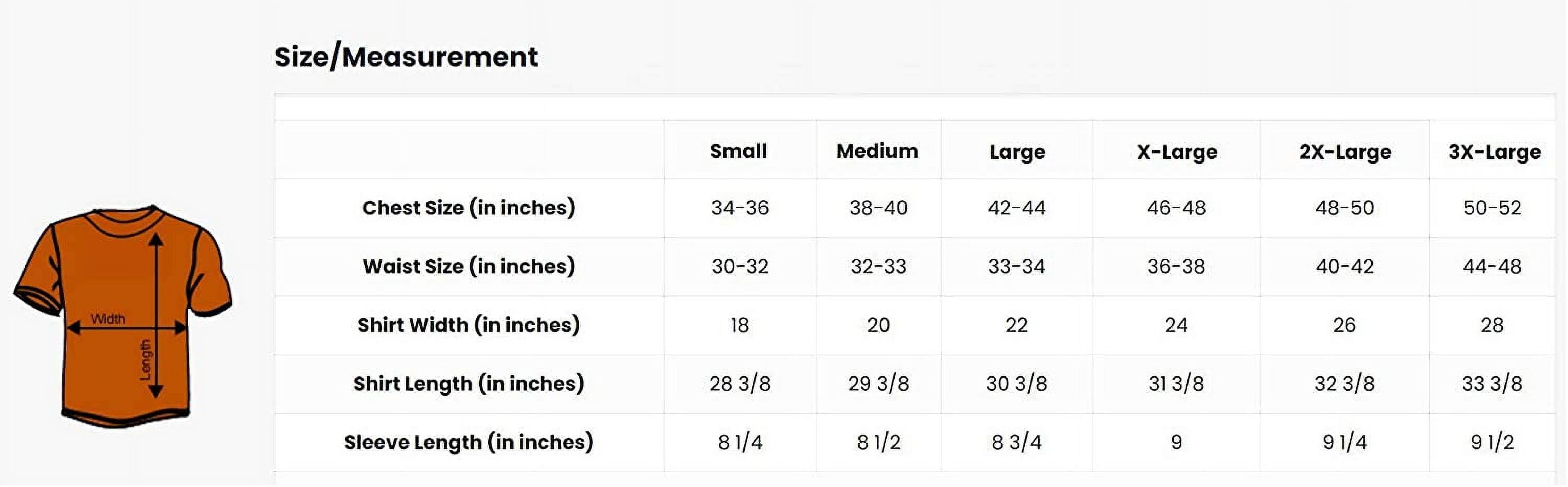Select the 3X-Large column header

point(1494,152)
